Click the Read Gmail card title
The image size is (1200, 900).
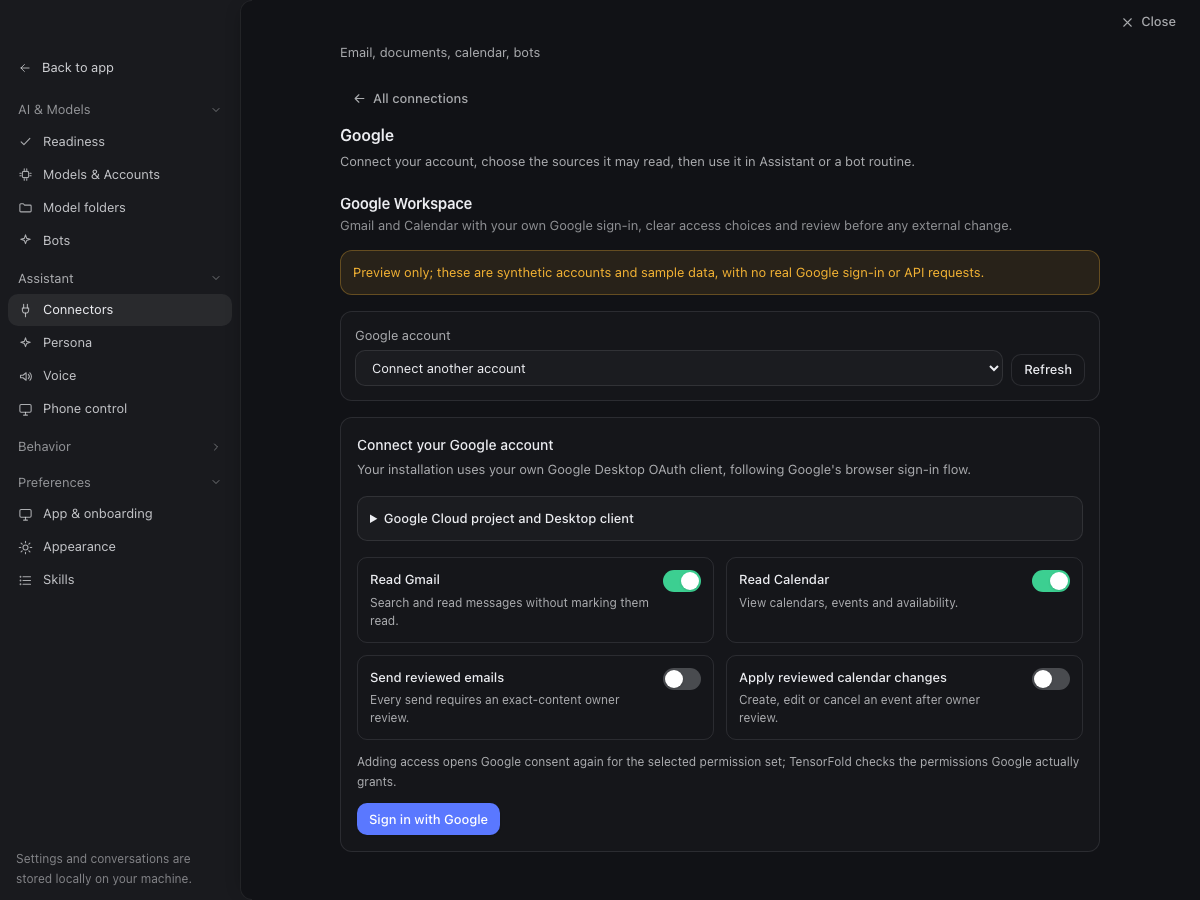click(405, 580)
